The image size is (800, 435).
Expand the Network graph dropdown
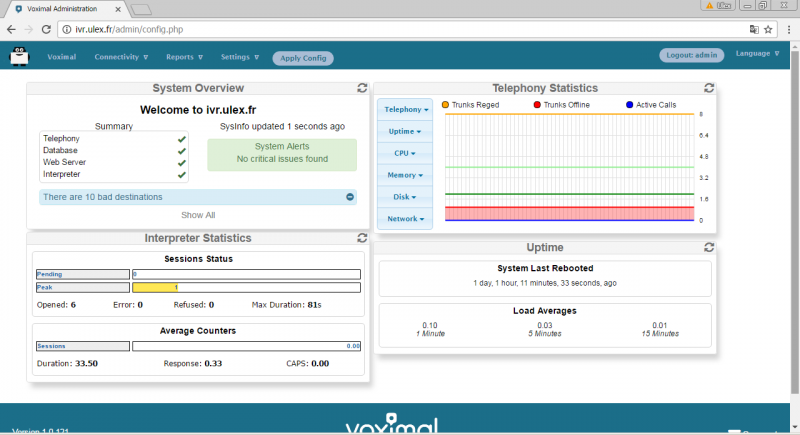click(x=405, y=219)
